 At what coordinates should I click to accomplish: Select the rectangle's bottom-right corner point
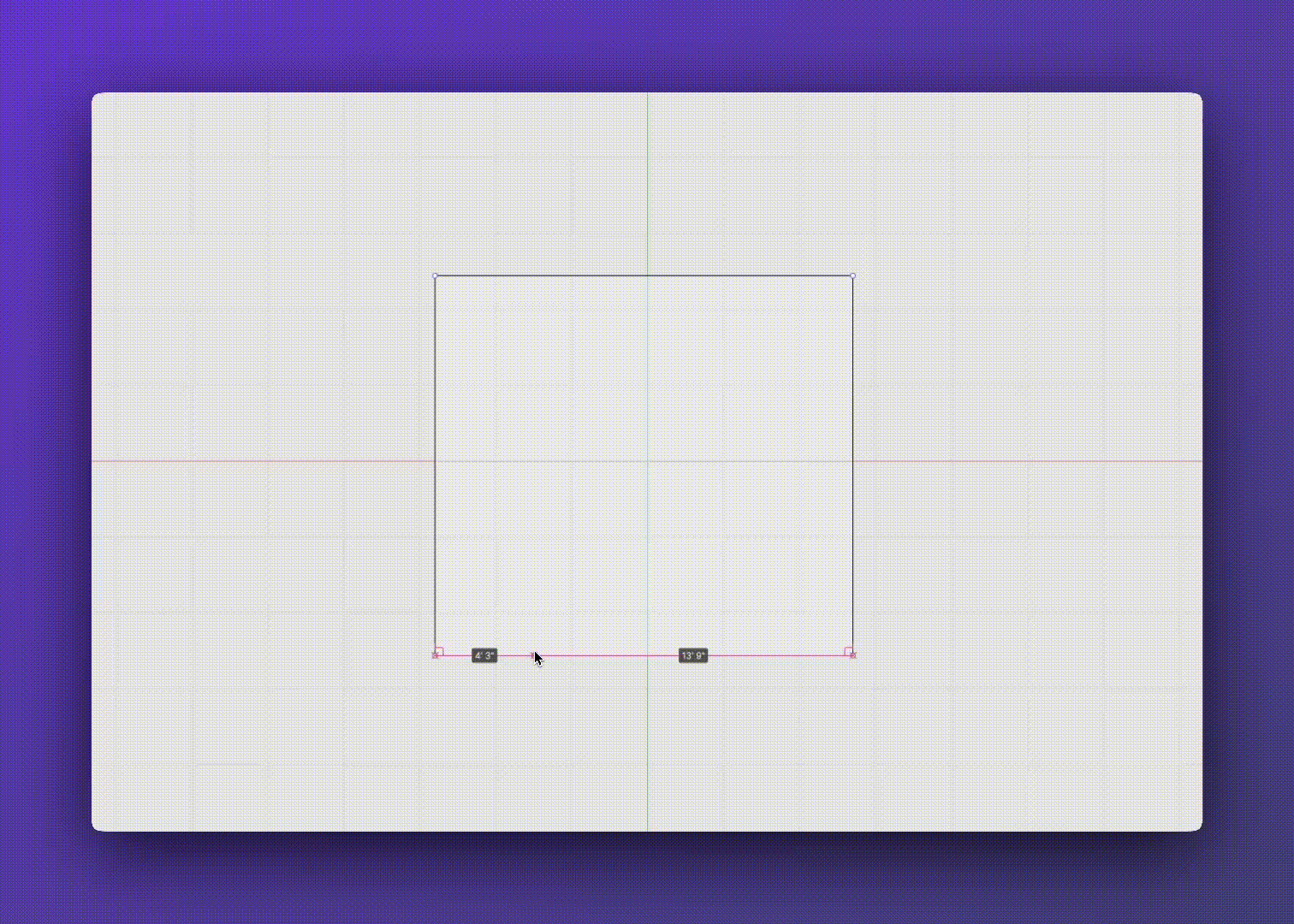(853, 655)
